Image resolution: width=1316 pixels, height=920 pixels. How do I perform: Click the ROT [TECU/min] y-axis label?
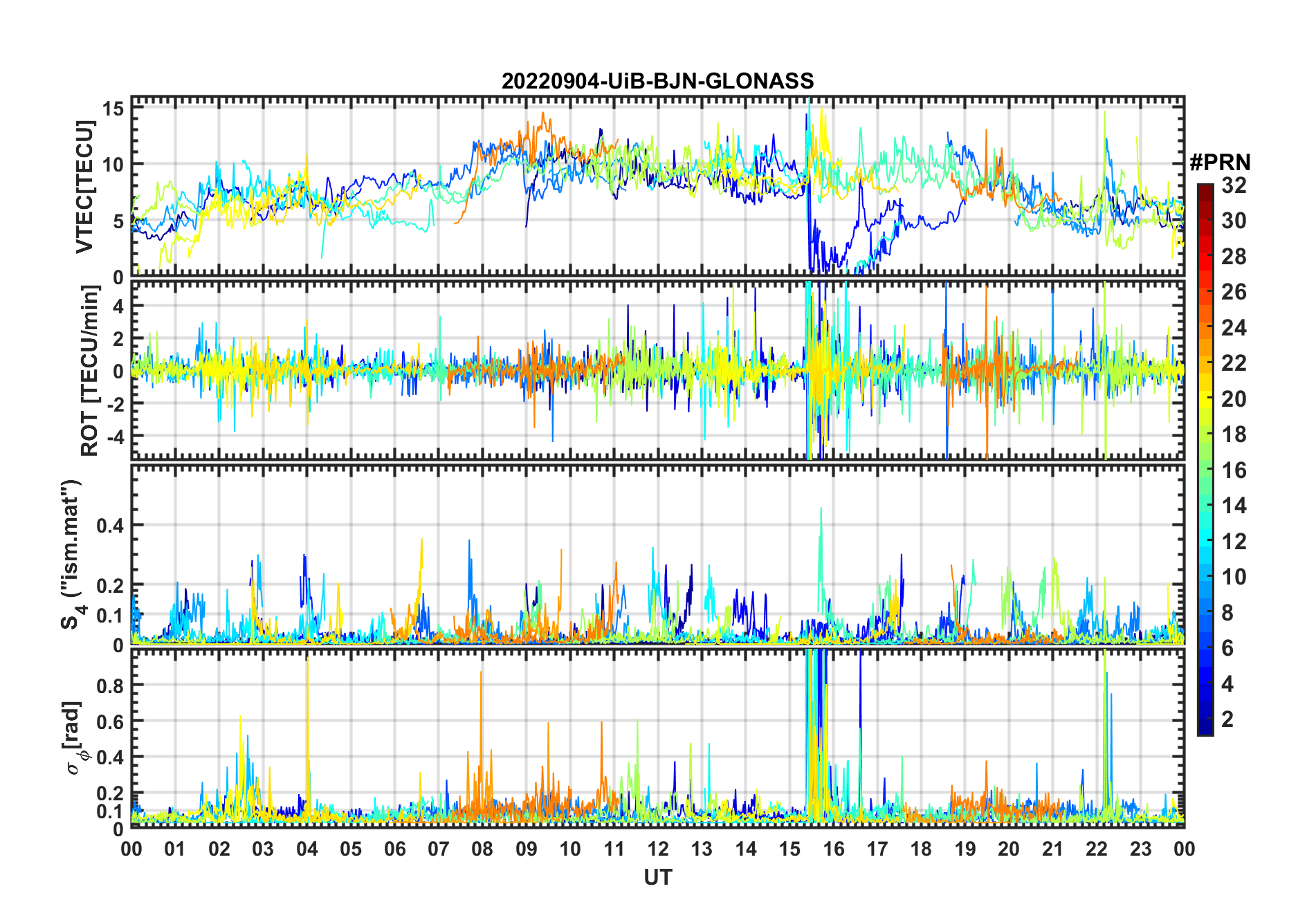pyautogui.click(x=89, y=371)
